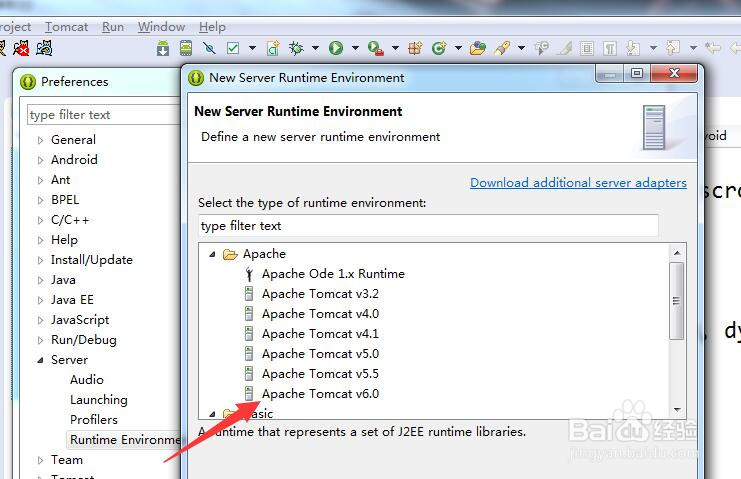This screenshot has height=479, width=741.
Task: Expand the Android preferences node
Action: click(x=41, y=160)
